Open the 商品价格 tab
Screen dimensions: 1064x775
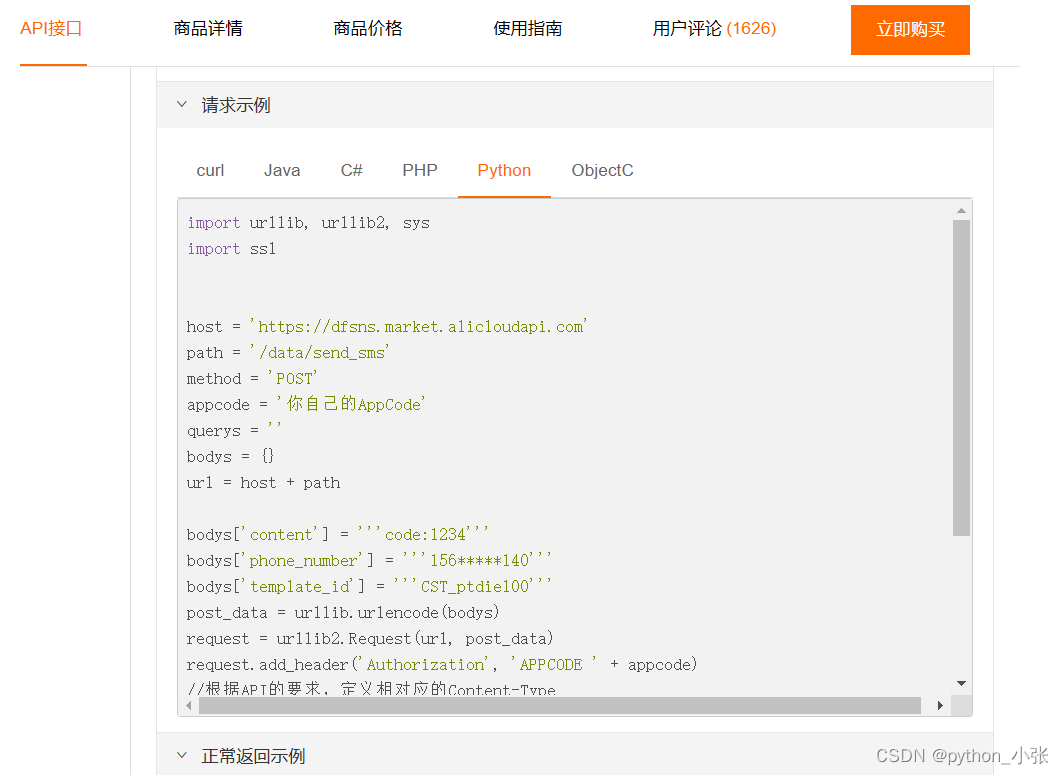368,29
